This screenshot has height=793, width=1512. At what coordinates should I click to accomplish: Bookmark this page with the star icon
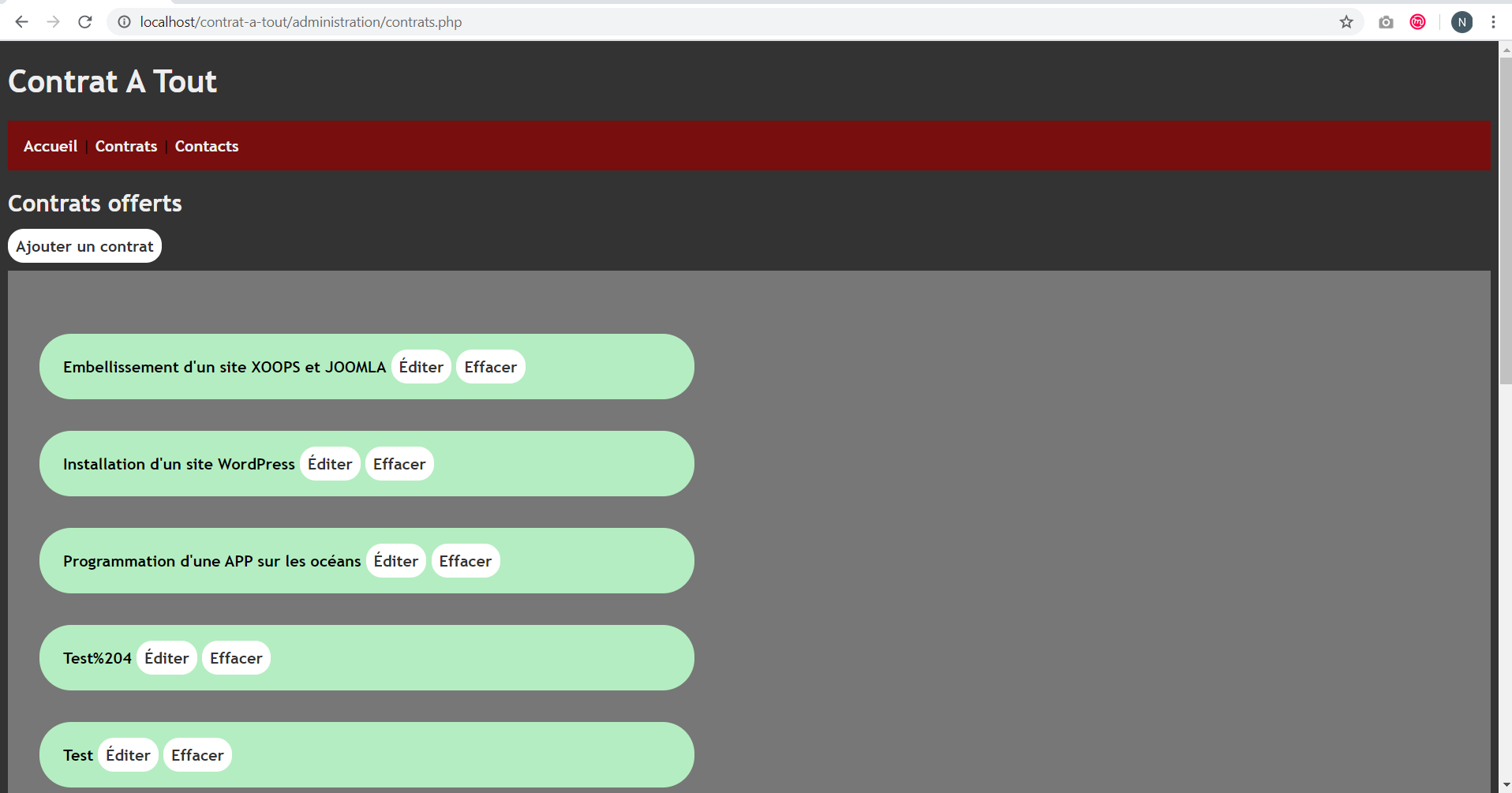pyautogui.click(x=1346, y=22)
